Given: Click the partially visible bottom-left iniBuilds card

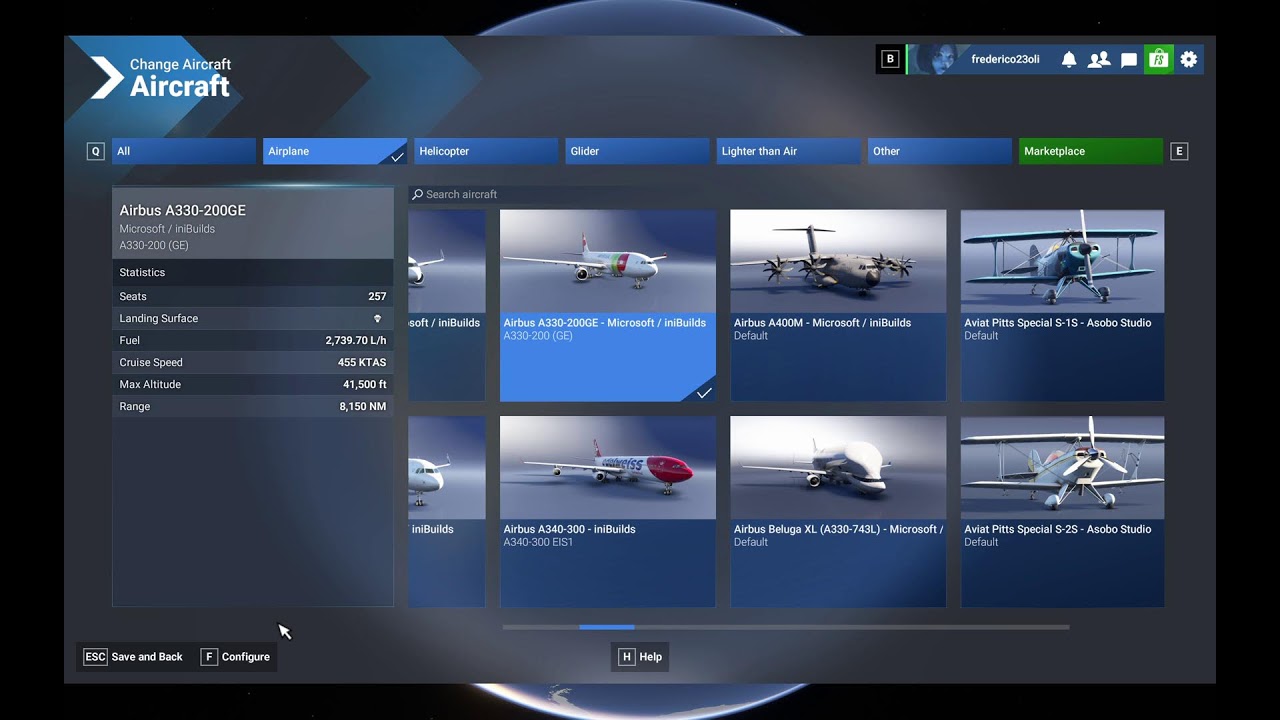Looking at the screenshot, I should point(447,511).
